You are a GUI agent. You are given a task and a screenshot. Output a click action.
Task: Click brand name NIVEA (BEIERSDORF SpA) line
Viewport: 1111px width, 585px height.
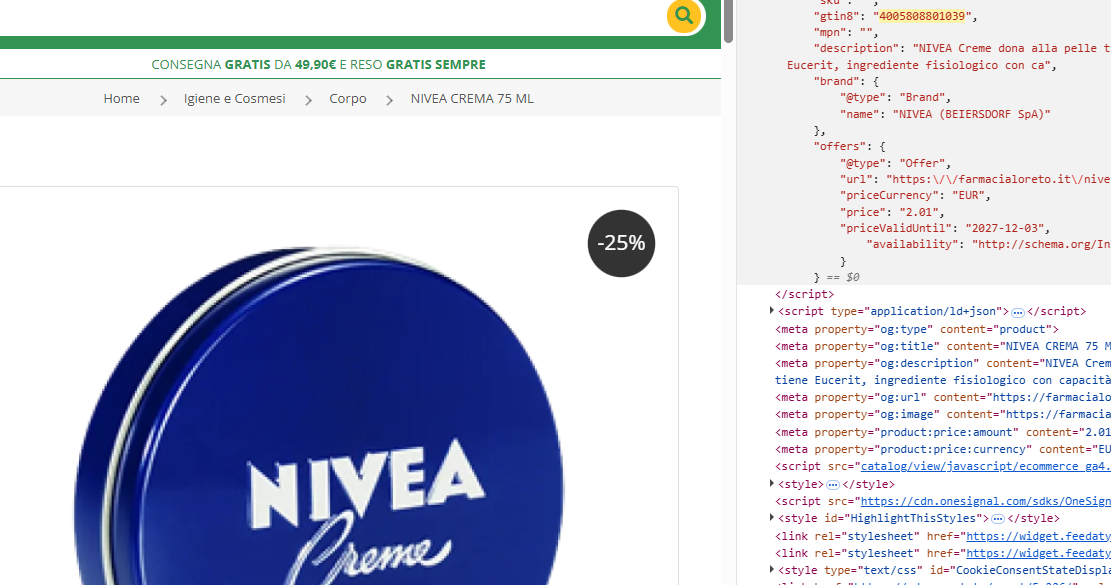pos(944,114)
